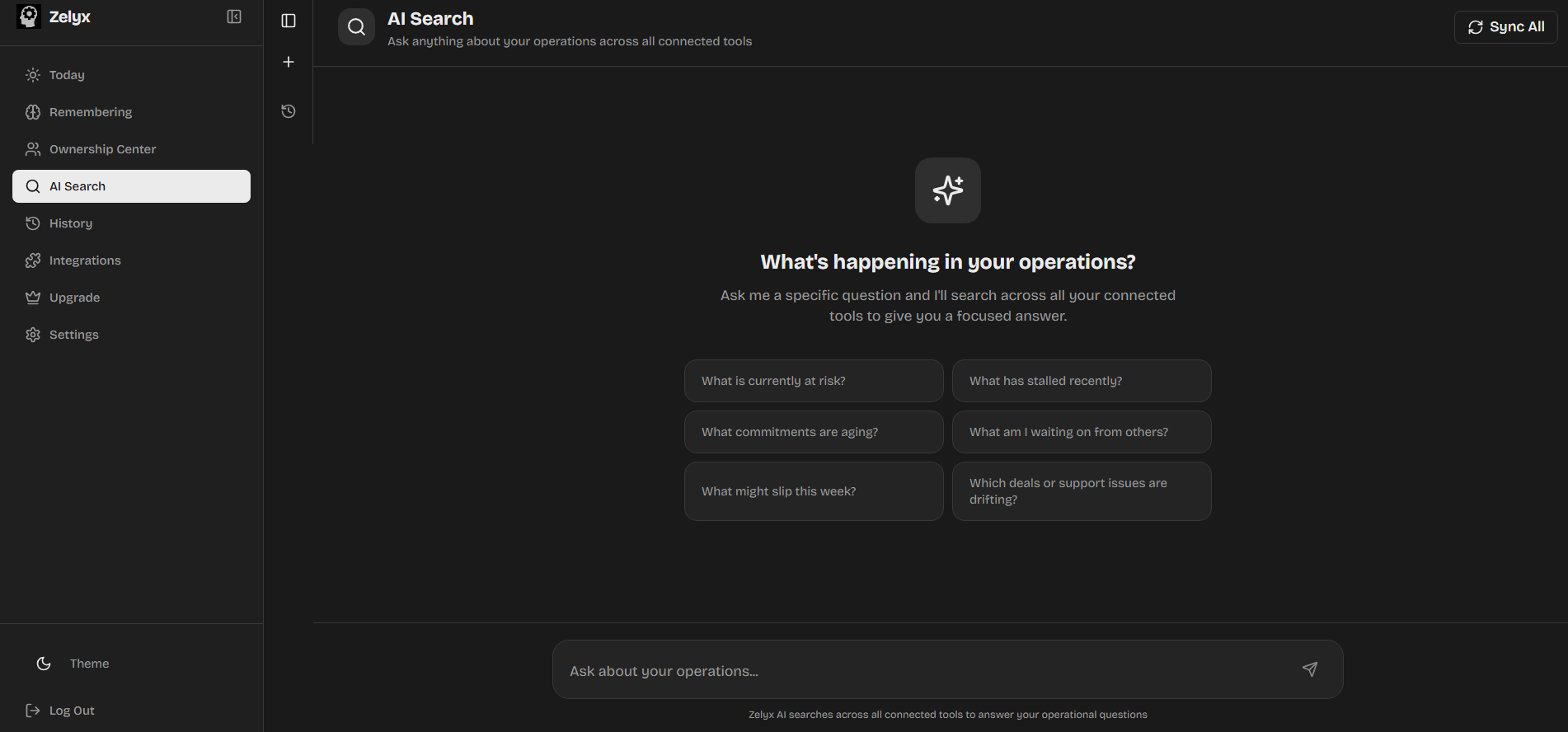The image size is (1568, 732).
Task: Open Today in the sidebar
Action: [132, 75]
